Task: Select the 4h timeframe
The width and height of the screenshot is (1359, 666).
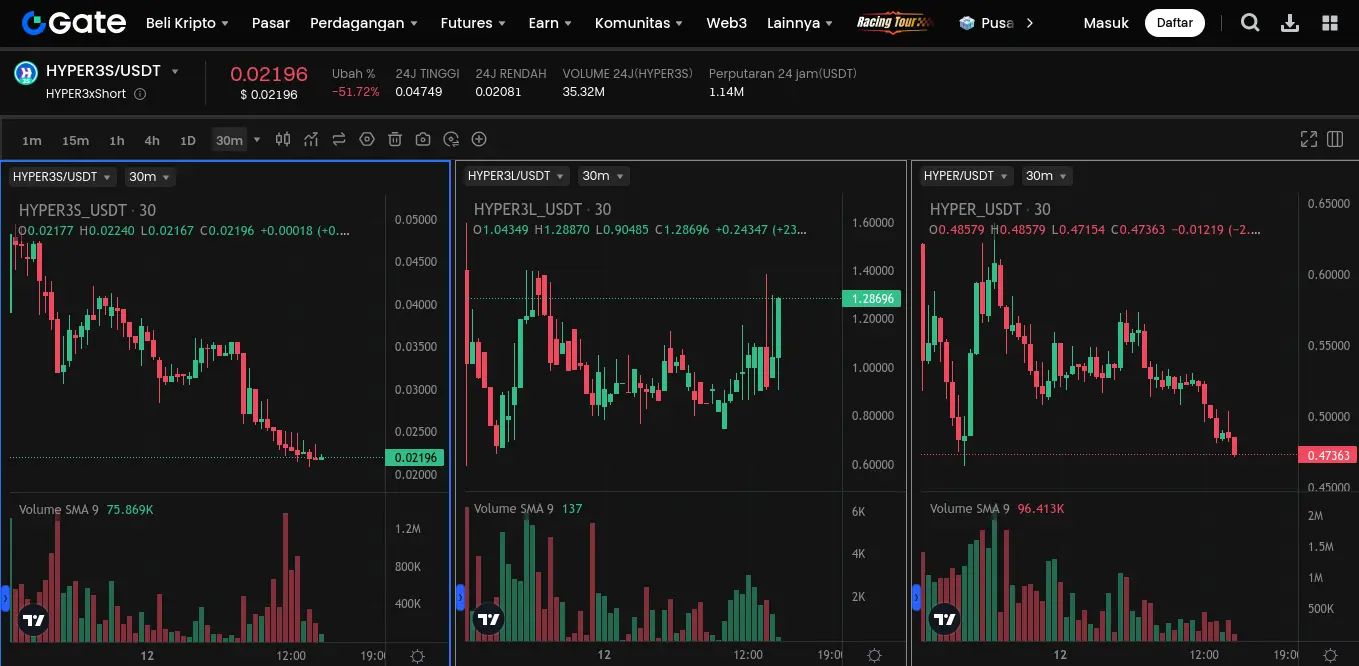Action: 152,140
